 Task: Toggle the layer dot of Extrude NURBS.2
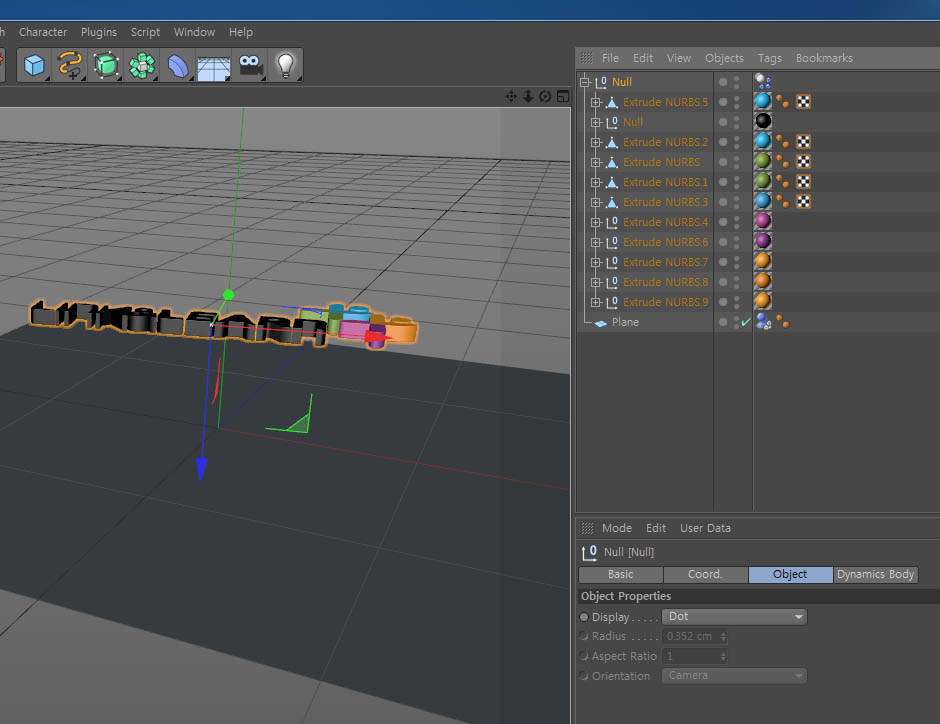coord(723,142)
